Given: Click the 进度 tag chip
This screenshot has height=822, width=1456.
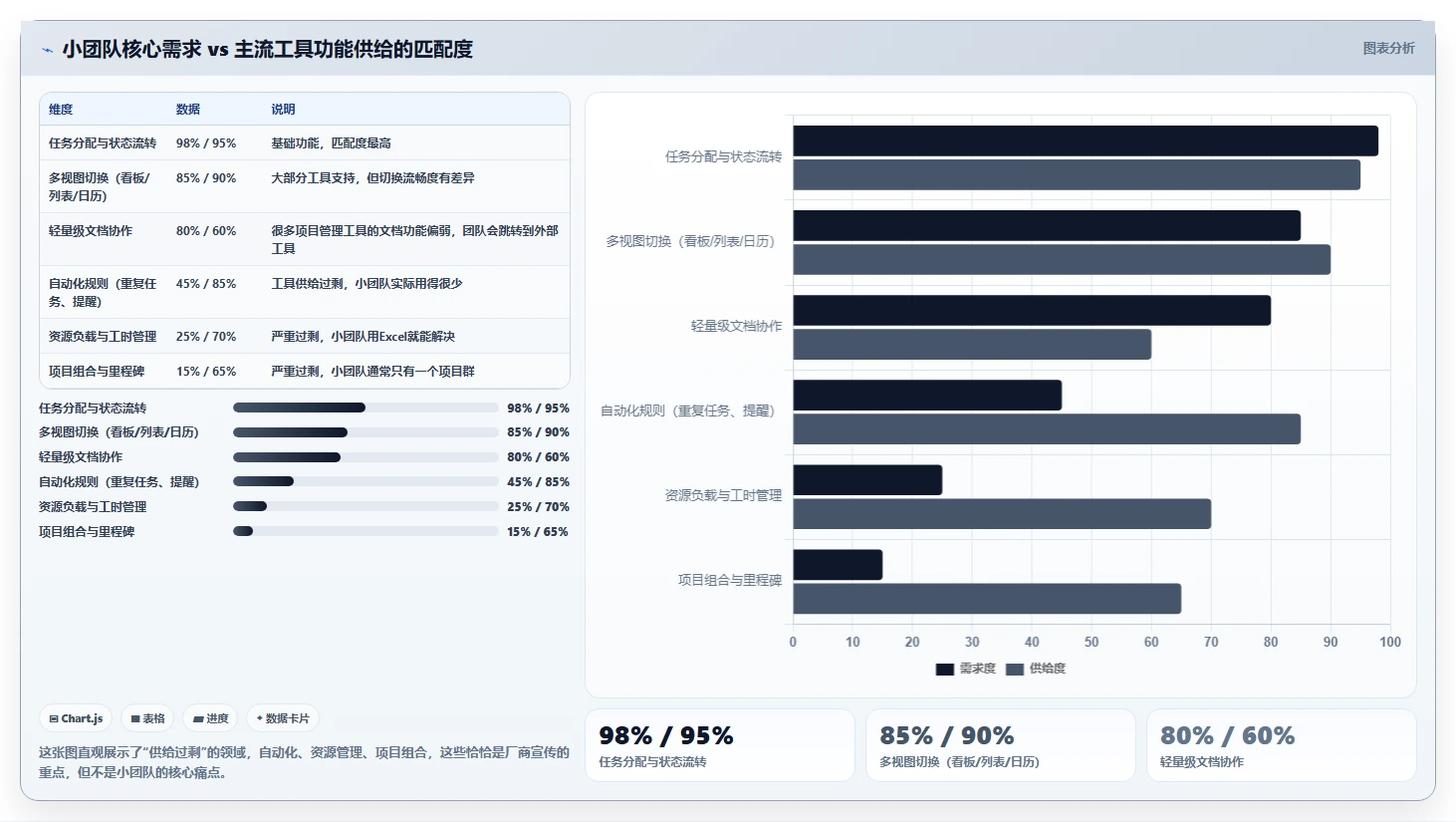Looking at the screenshot, I should (x=210, y=718).
